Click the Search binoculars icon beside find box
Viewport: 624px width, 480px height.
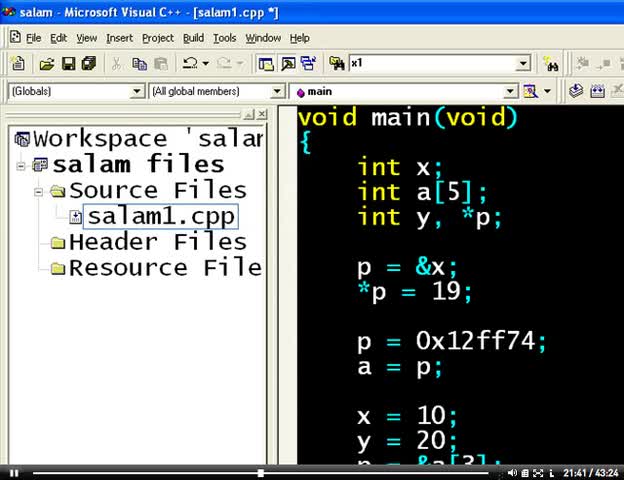tap(552, 64)
